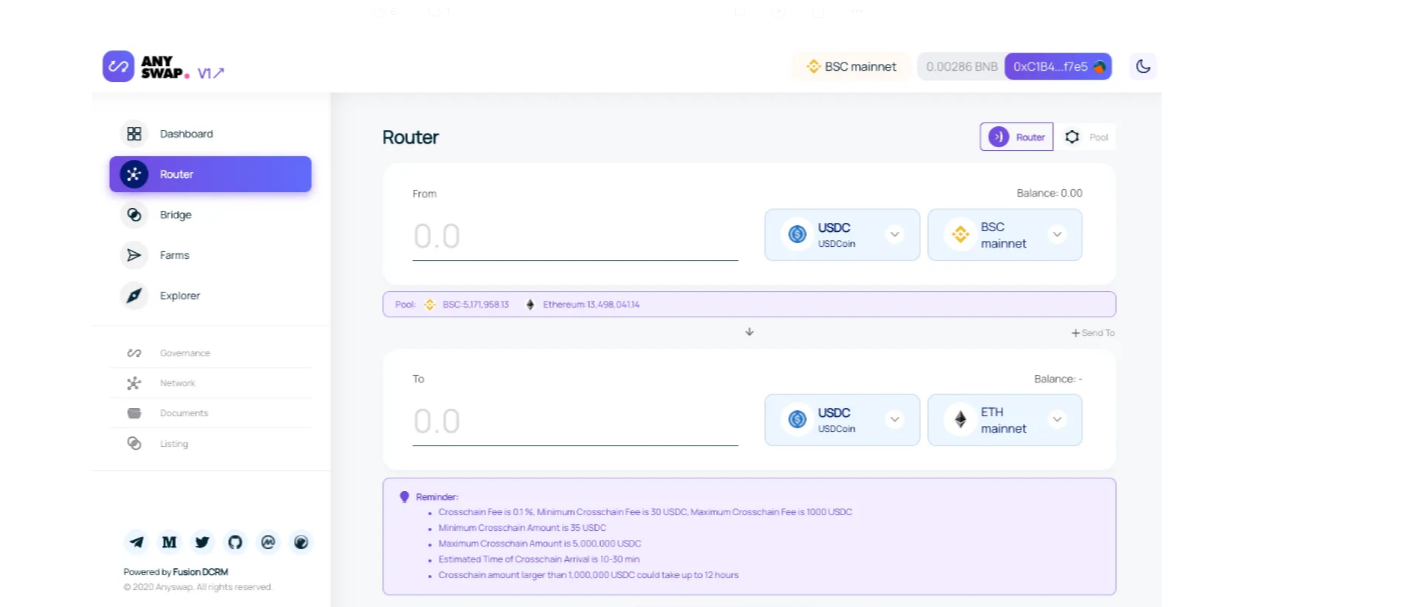Select Router in the sidebar
Screen dimensions: 1408x607
(210, 174)
